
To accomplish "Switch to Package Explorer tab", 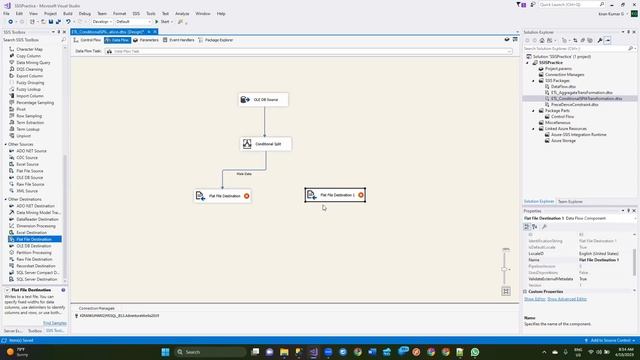I will [x=216, y=40].
